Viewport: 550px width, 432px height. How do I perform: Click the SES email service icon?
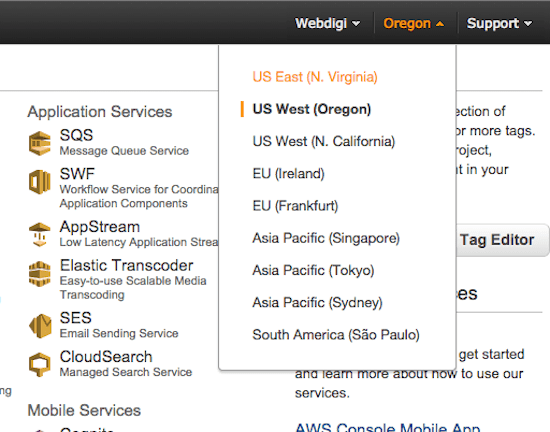pos(40,326)
